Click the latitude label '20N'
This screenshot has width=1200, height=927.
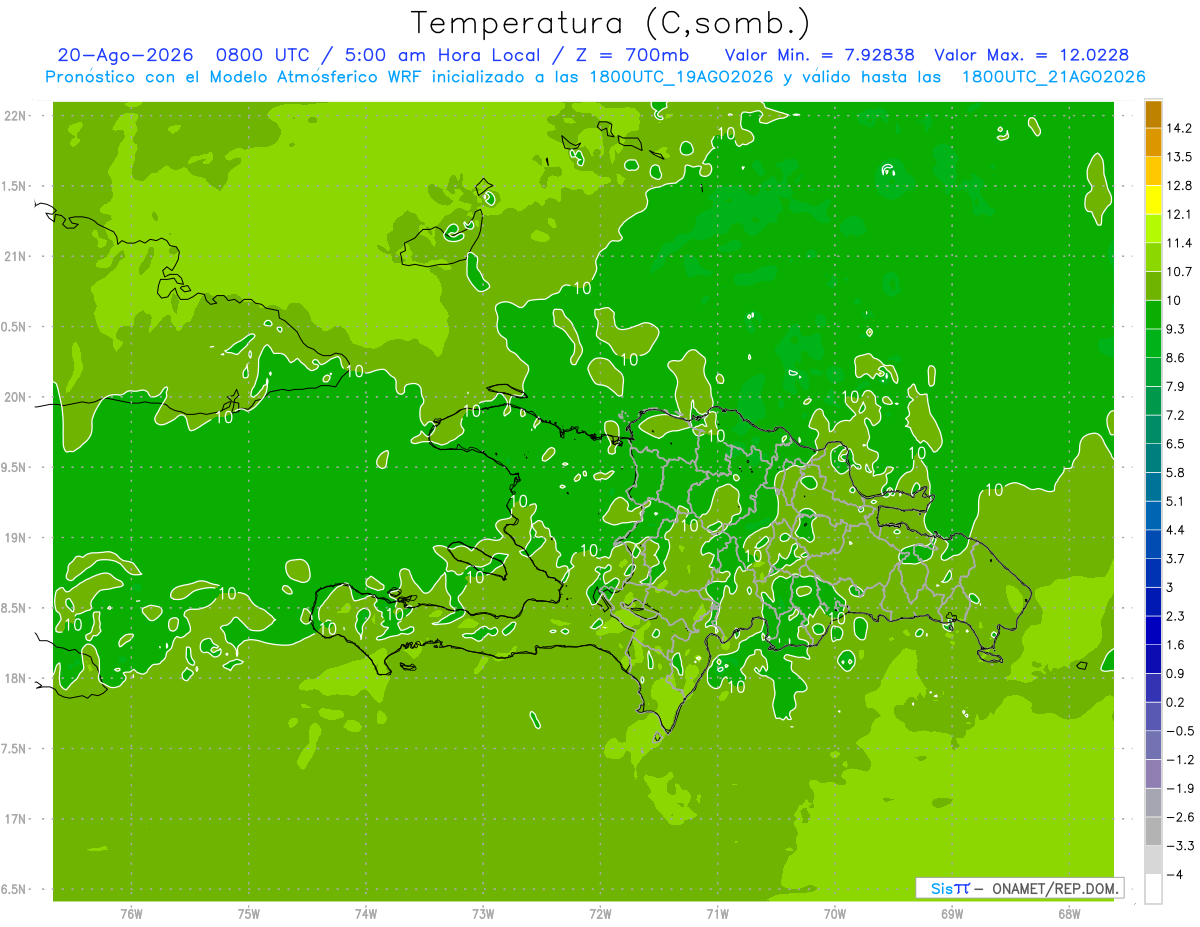click(x=17, y=397)
